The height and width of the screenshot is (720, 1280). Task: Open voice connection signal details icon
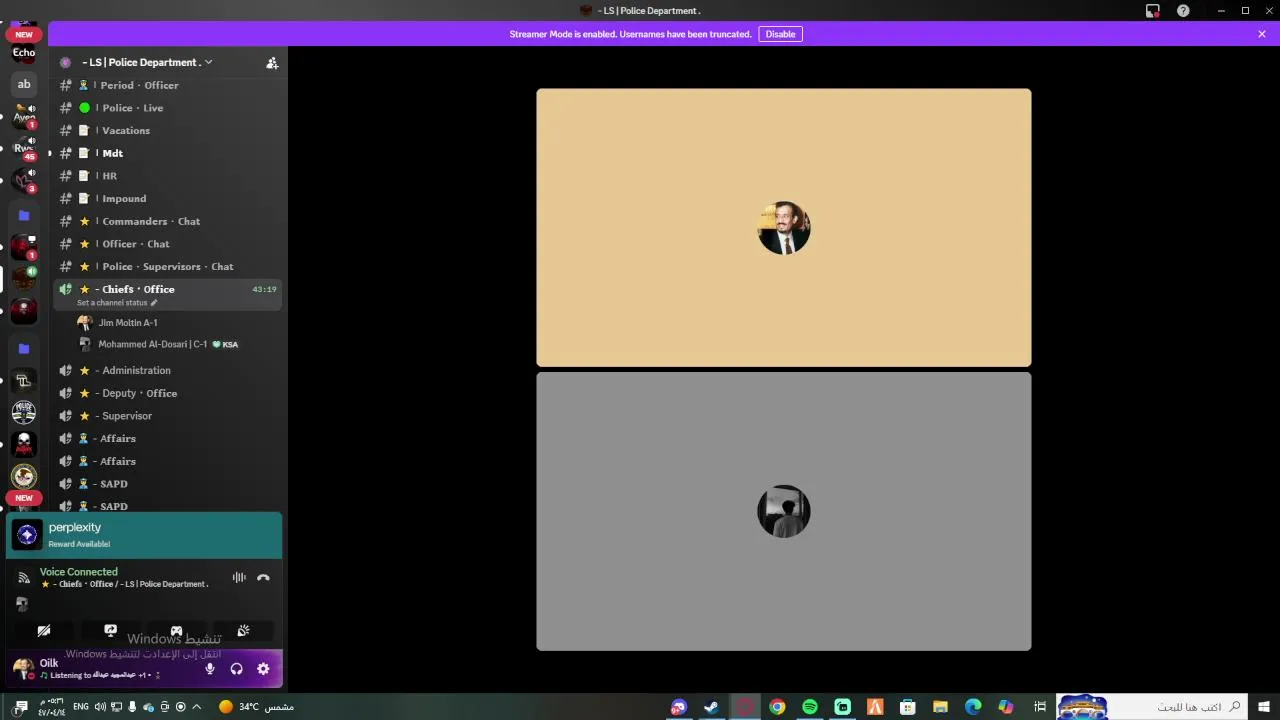pos(24,578)
